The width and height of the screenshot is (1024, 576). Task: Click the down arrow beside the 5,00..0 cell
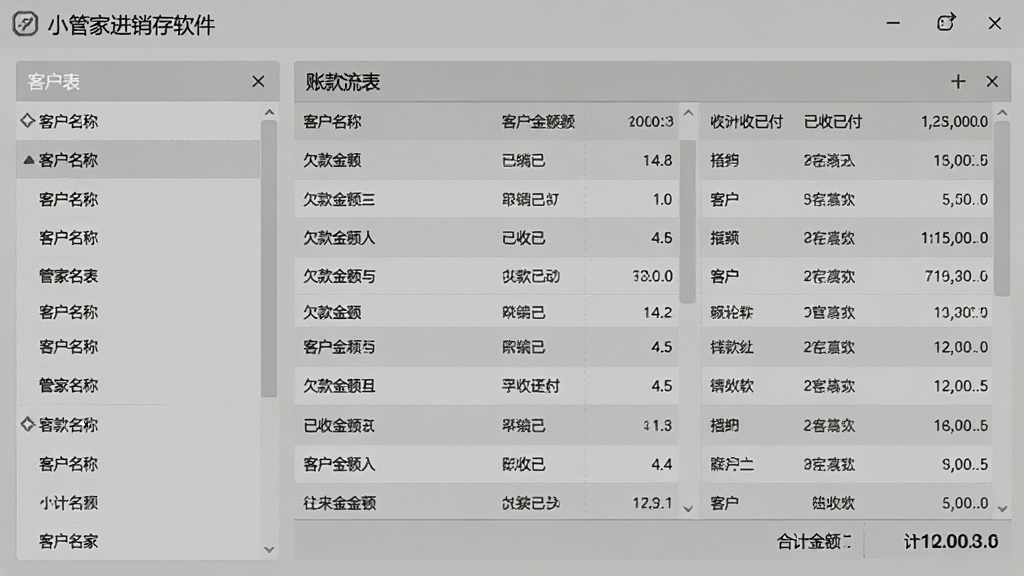1002,508
